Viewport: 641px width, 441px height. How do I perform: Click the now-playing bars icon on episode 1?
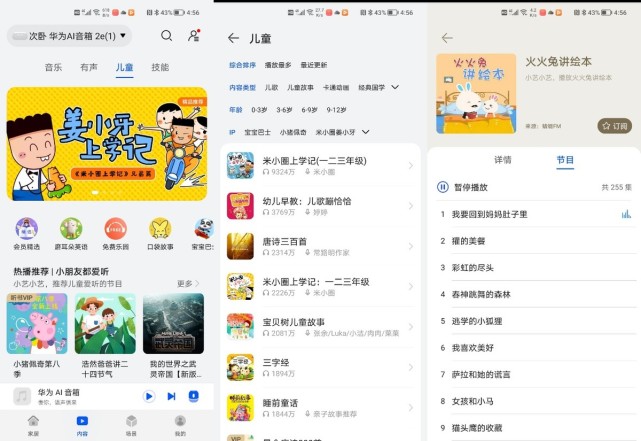coord(626,214)
